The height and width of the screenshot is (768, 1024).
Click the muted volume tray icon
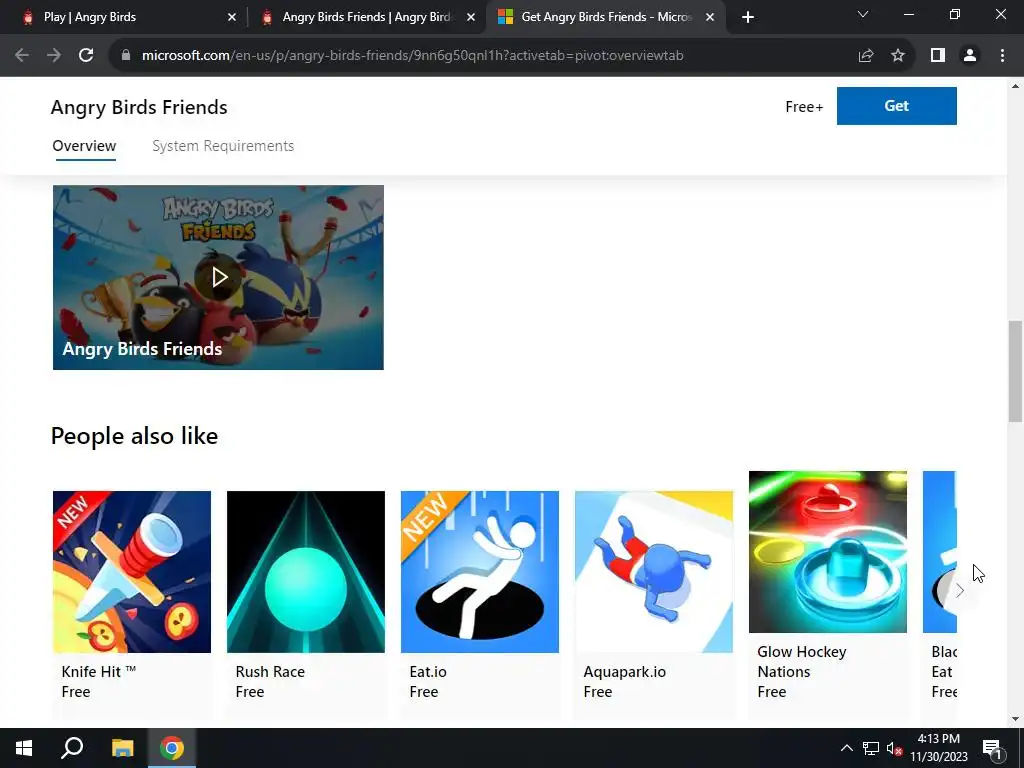[x=894, y=748]
